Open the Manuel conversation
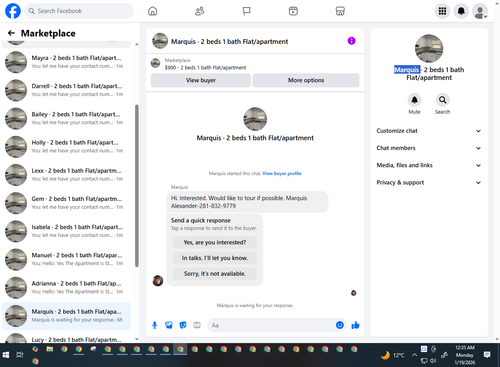Screen dimensions: 500x367 click(x=66, y=259)
